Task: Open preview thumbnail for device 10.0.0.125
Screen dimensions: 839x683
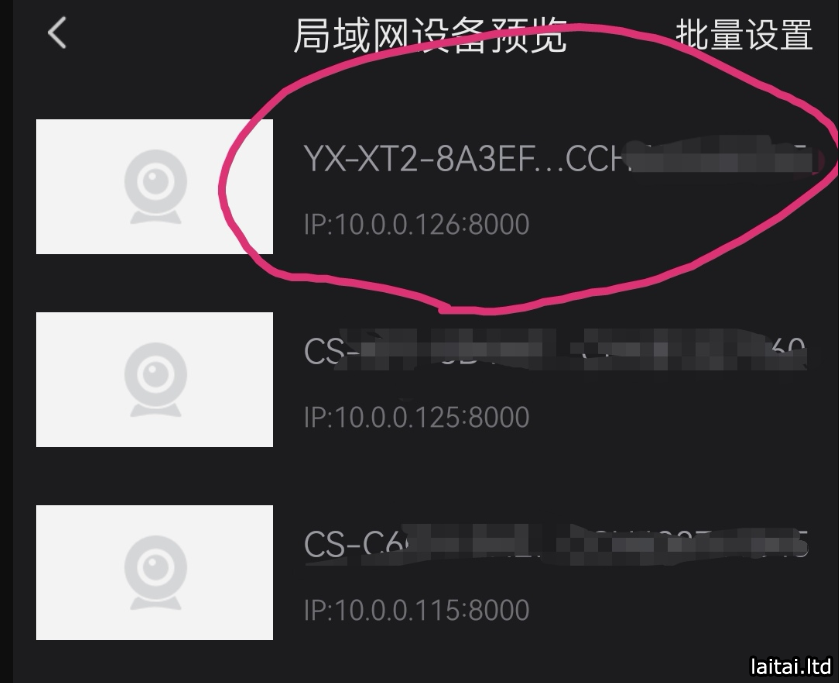Action: pos(154,380)
